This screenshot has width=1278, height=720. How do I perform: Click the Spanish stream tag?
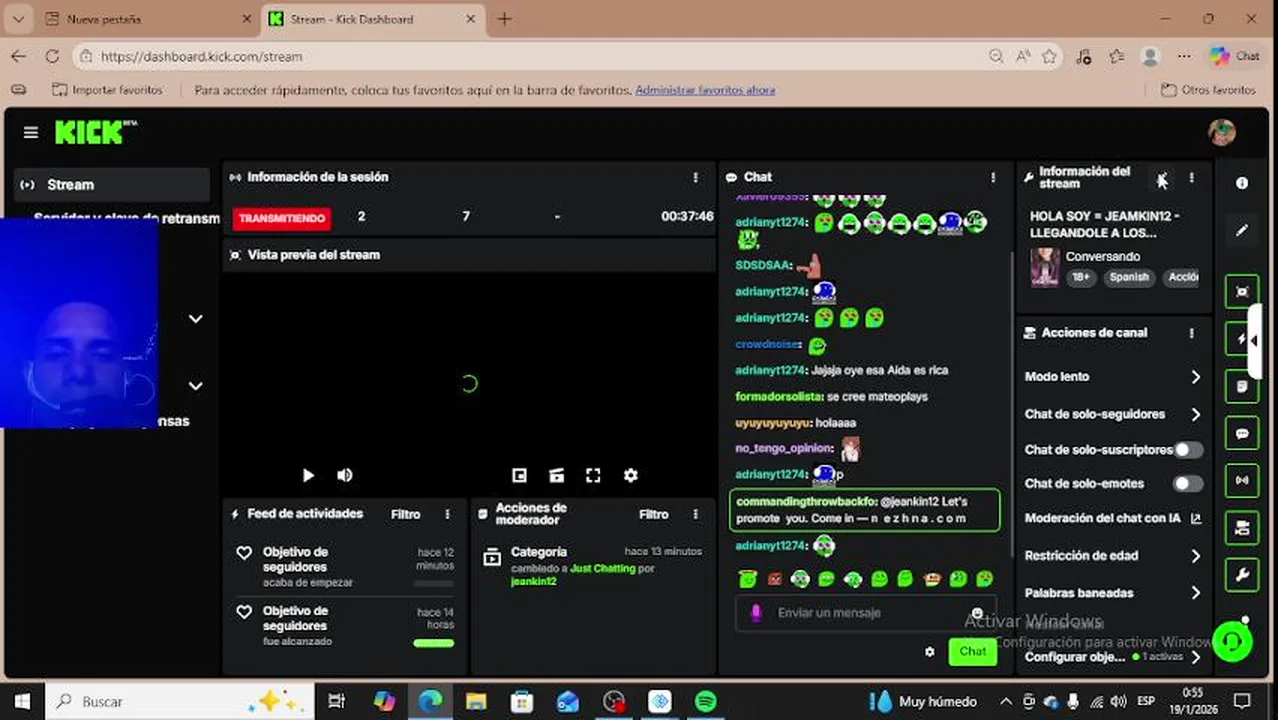(x=1129, y=278)
